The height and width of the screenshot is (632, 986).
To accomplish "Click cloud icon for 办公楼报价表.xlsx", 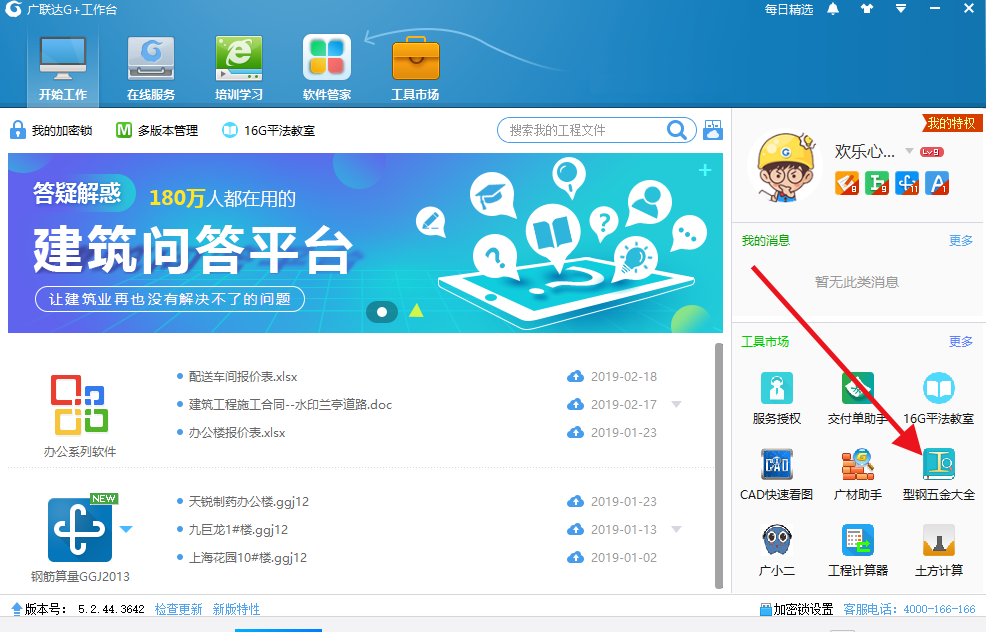I will click(x=575, y=433).
